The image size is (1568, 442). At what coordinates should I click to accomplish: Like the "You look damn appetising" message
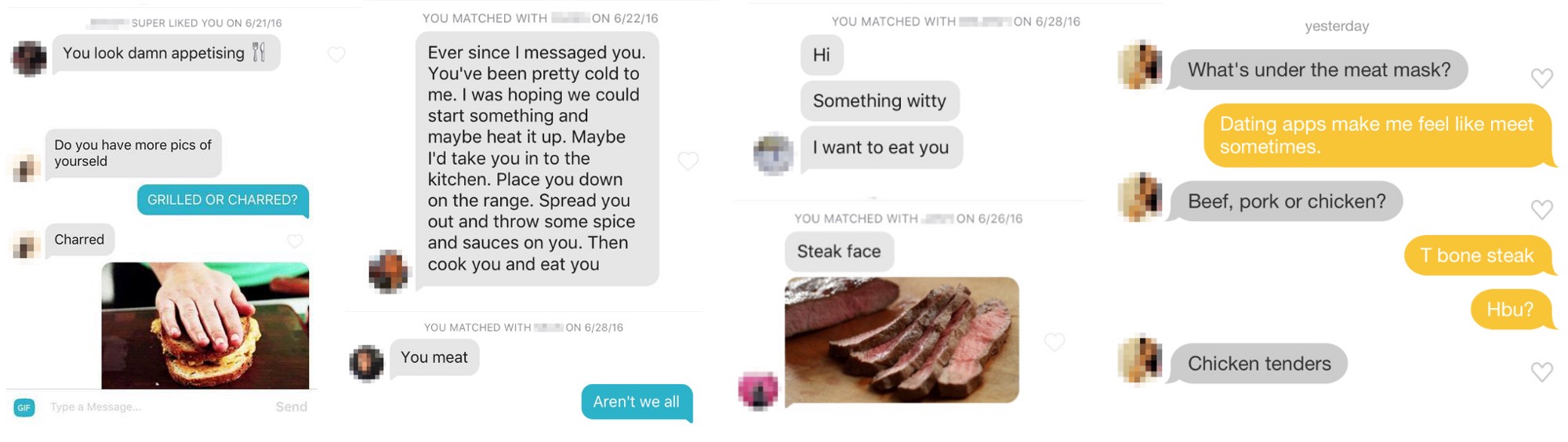pyautogui.click(x=336, y=55)
